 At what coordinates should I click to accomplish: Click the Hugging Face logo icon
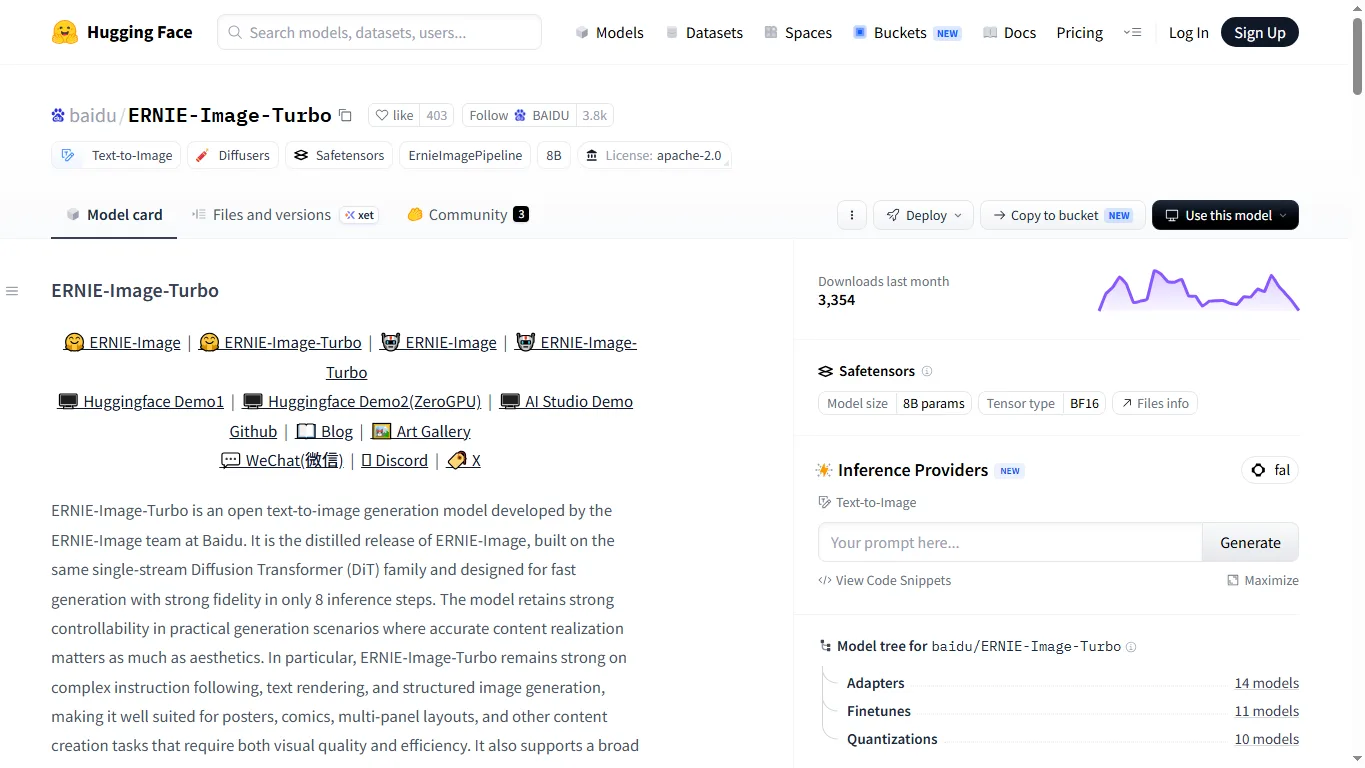(x=65, y=32)
